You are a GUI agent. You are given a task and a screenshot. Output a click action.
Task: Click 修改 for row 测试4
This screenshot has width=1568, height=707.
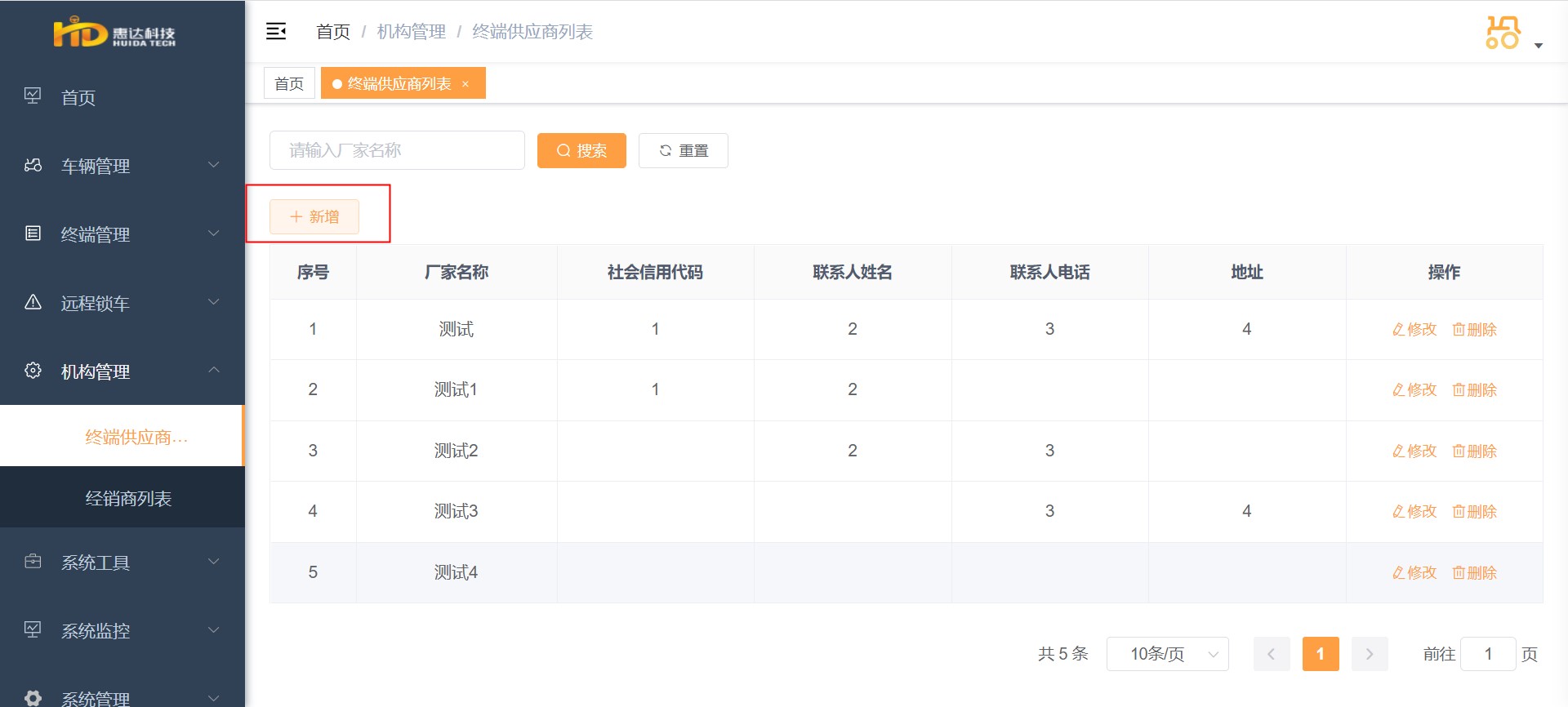tap(1414, 572)
